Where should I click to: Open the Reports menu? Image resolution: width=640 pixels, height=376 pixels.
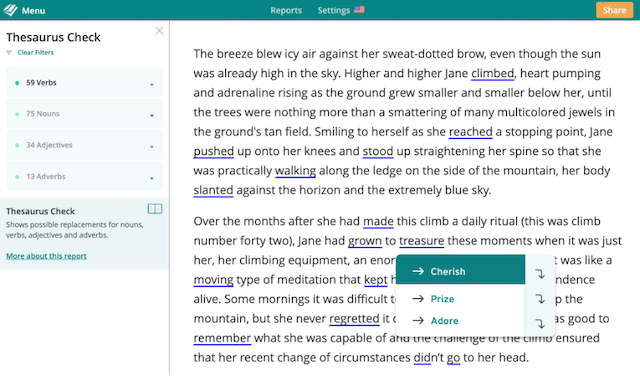coord(286,10)
